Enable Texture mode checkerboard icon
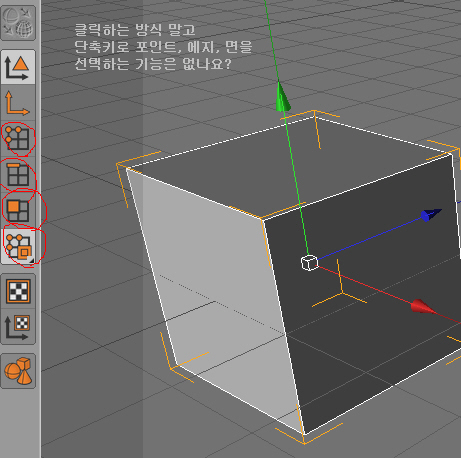This screenshot has width=461, height=458. click(18, 291)
